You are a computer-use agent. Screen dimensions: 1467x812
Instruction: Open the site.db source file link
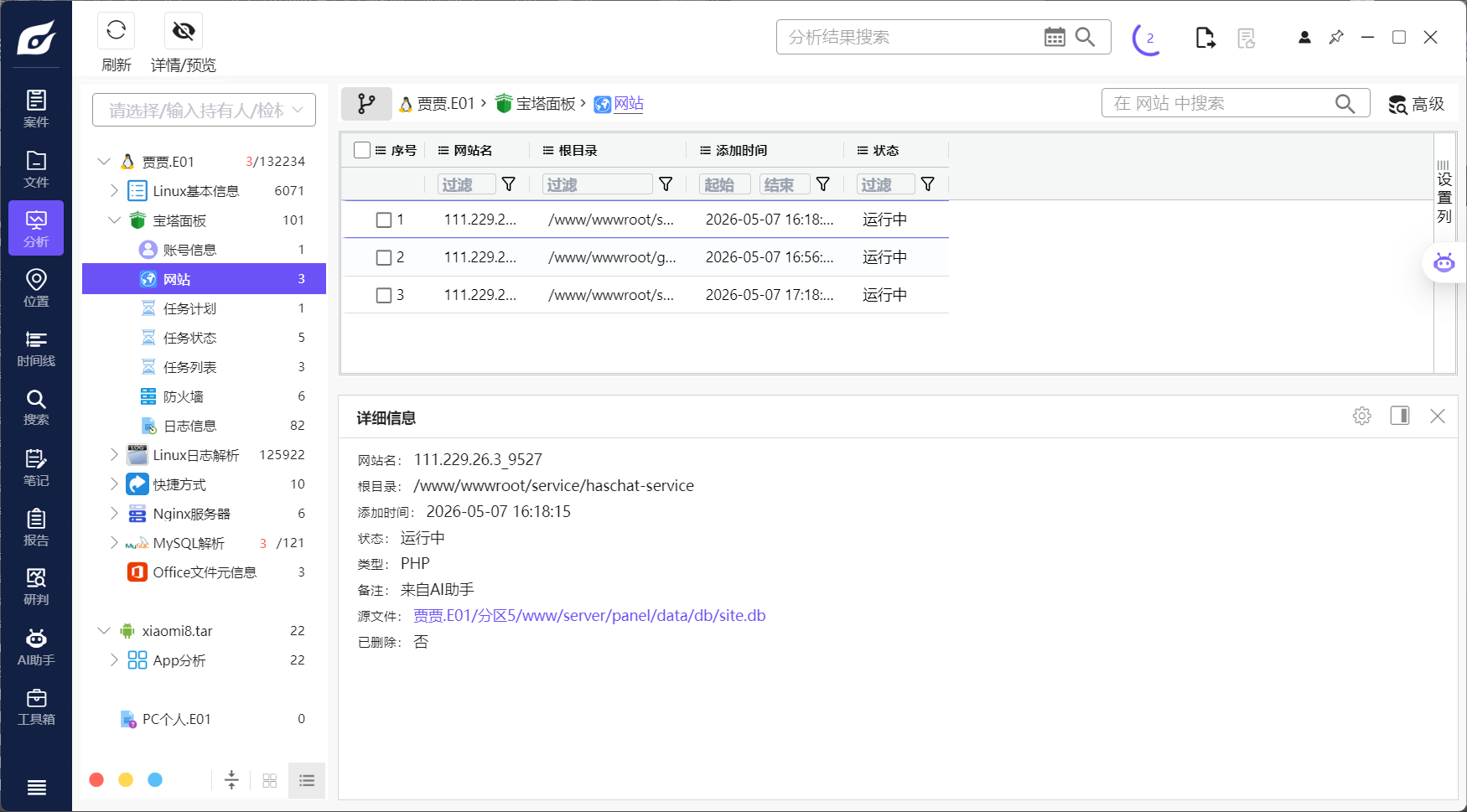589,616
